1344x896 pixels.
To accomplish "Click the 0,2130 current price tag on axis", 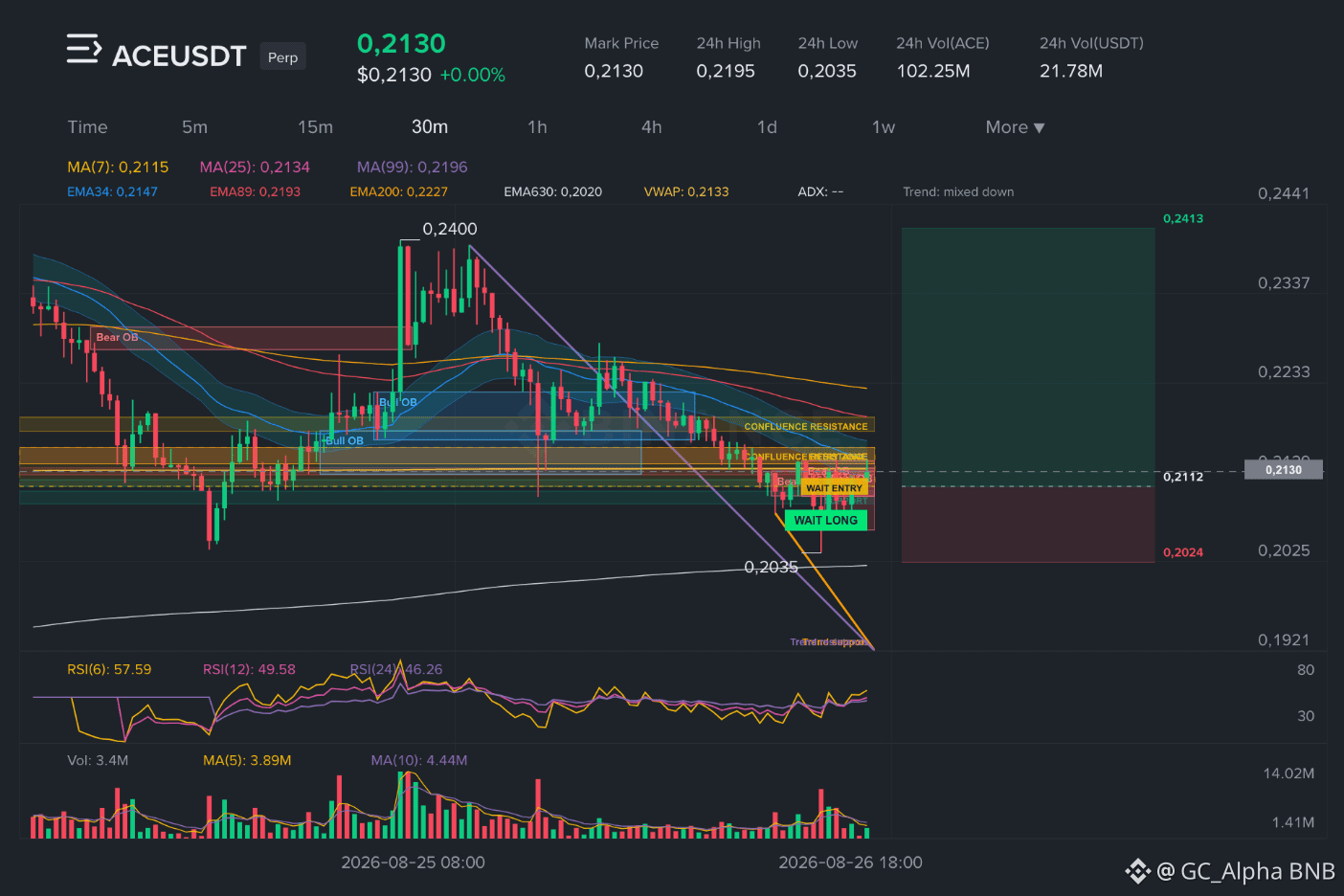I will pyautogui.click(x=1284, y=469).
